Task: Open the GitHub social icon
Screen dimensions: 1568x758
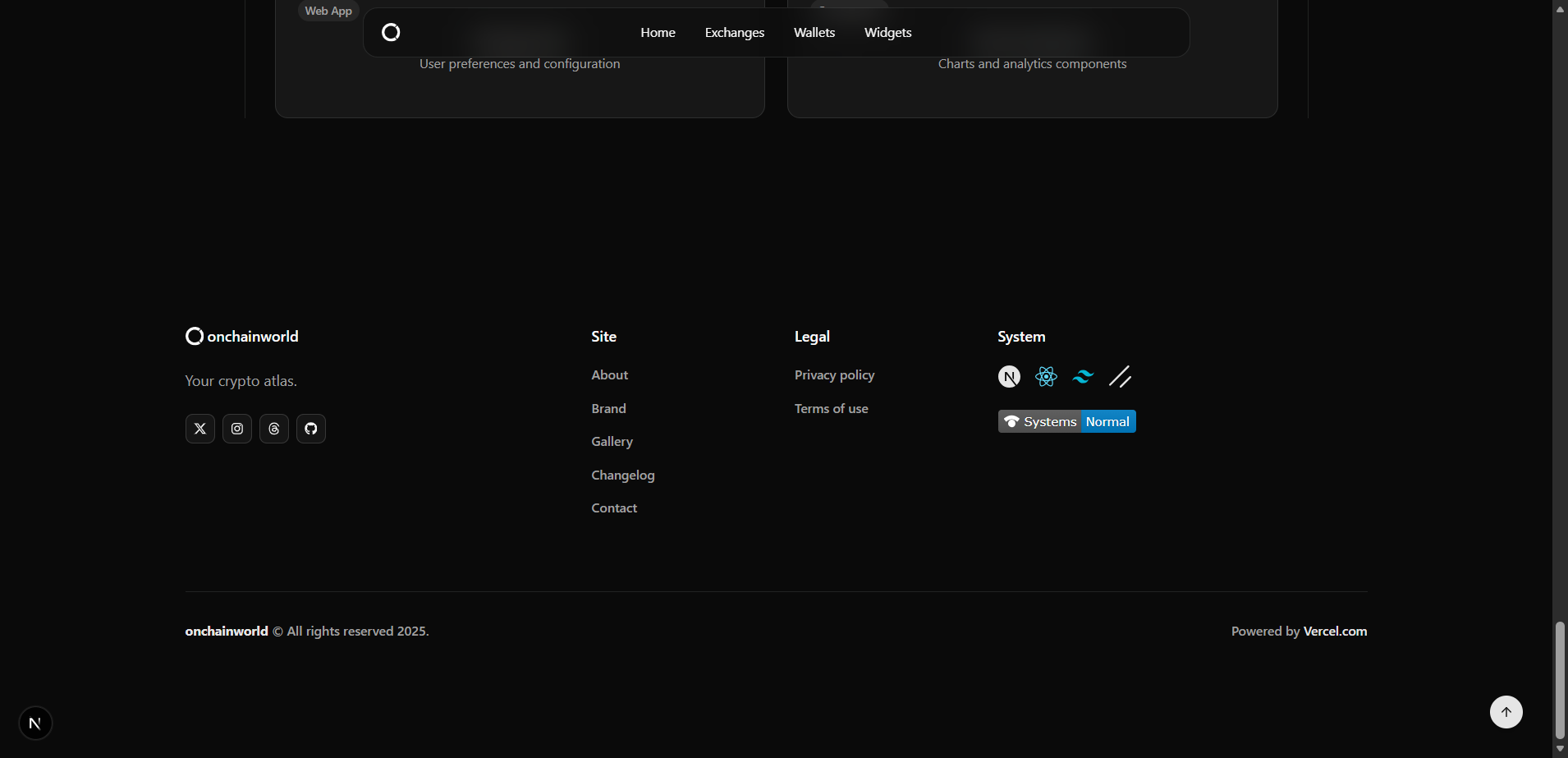Action: pyautogui.click(x=310, y=429)
